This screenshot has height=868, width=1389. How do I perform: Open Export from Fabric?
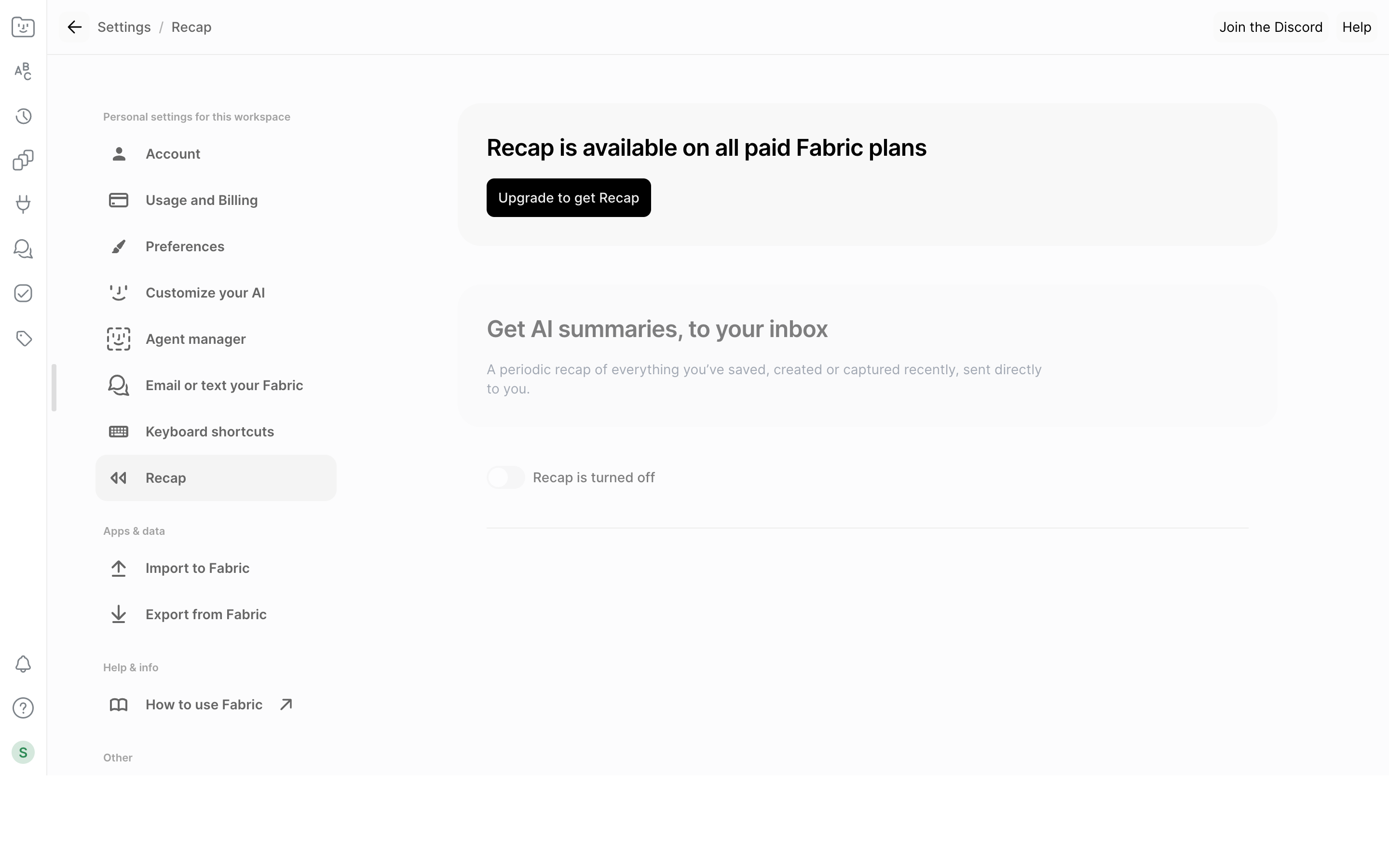(x=216, y=614)
